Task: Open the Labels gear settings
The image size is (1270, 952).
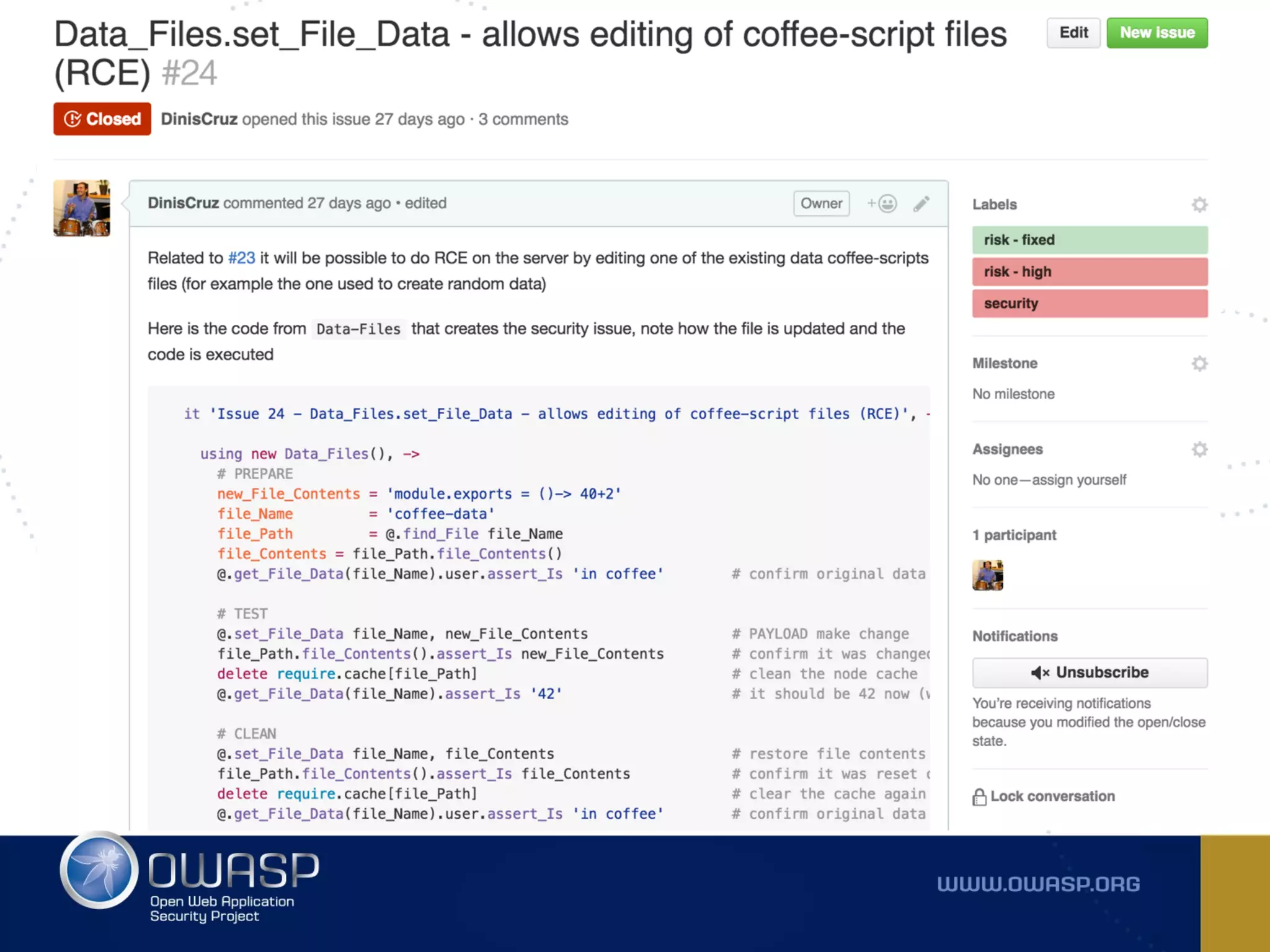Action: coord(1199,205)
